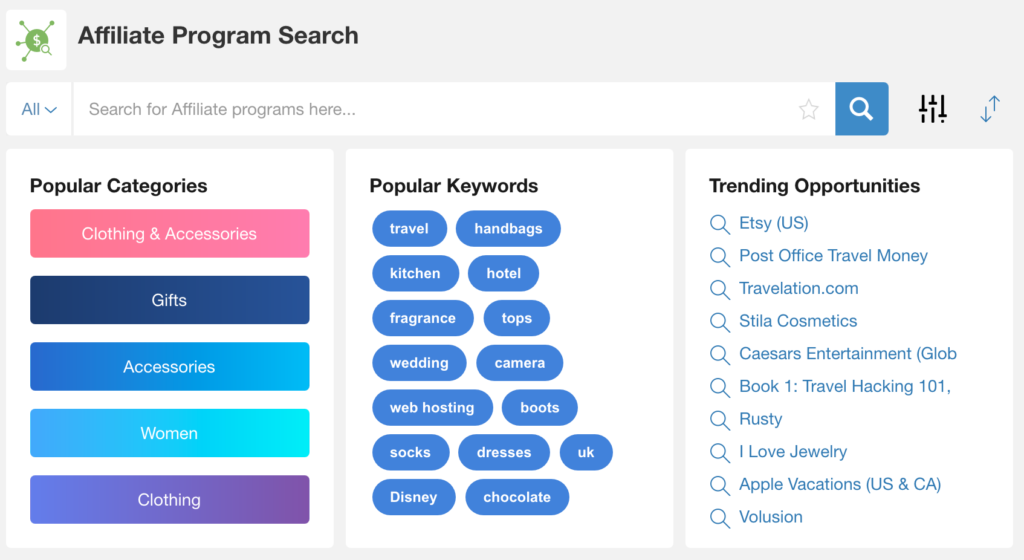Open the Apple Vacations (US & CA) link
The width and height of the screenshot is (1024, 560).
click(x=840, y=484)
